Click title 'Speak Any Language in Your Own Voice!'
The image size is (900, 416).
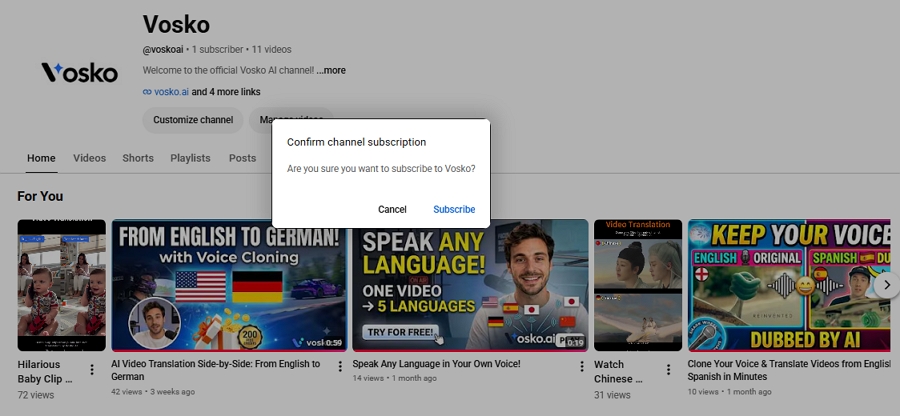(x=436, y=364)
